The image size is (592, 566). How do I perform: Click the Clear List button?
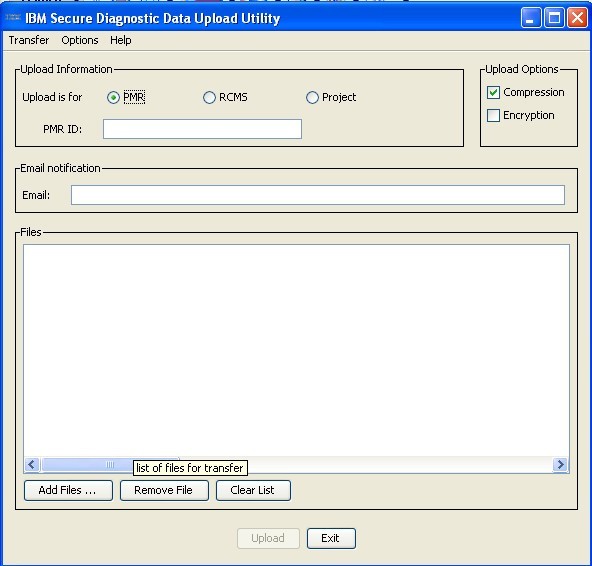click(253, 490)
